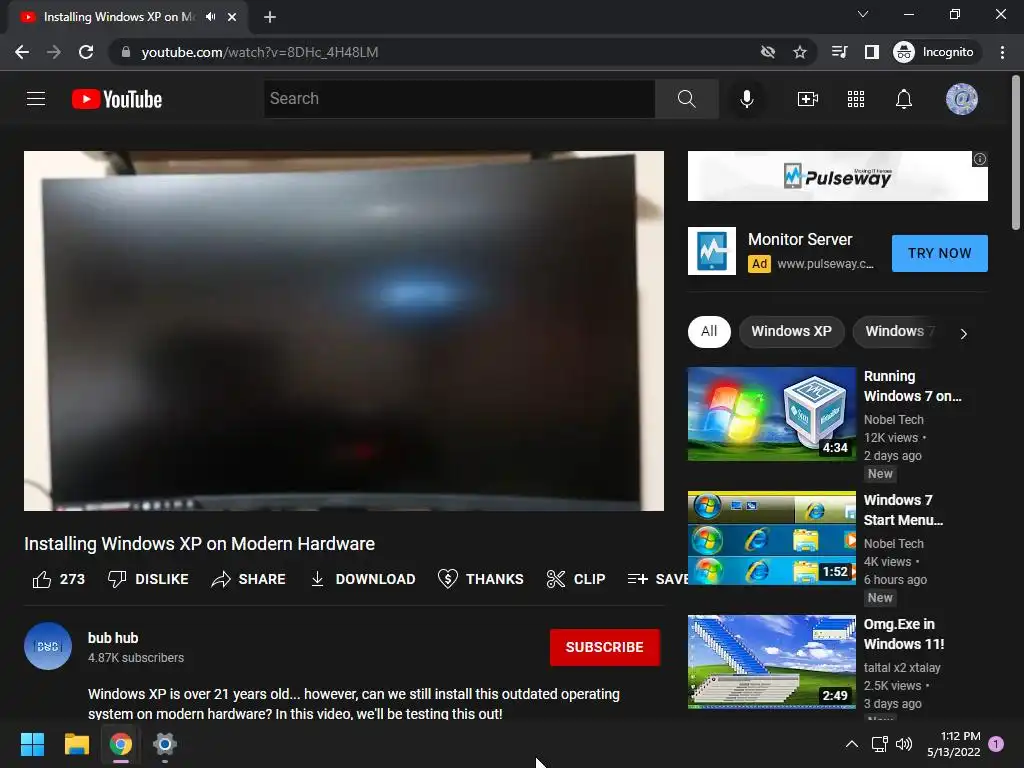Open bub hub channel avatar

48,646
